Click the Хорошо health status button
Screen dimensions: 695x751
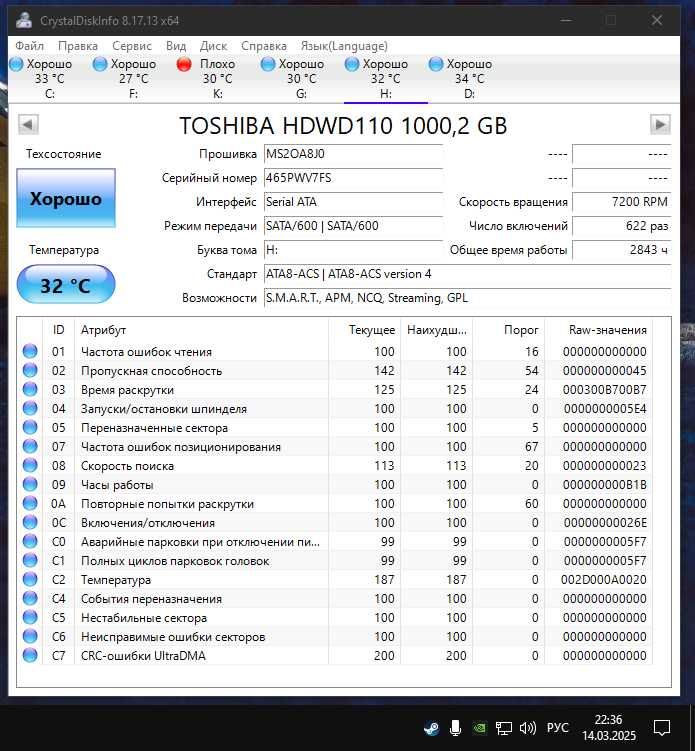[x=66, y=198]
